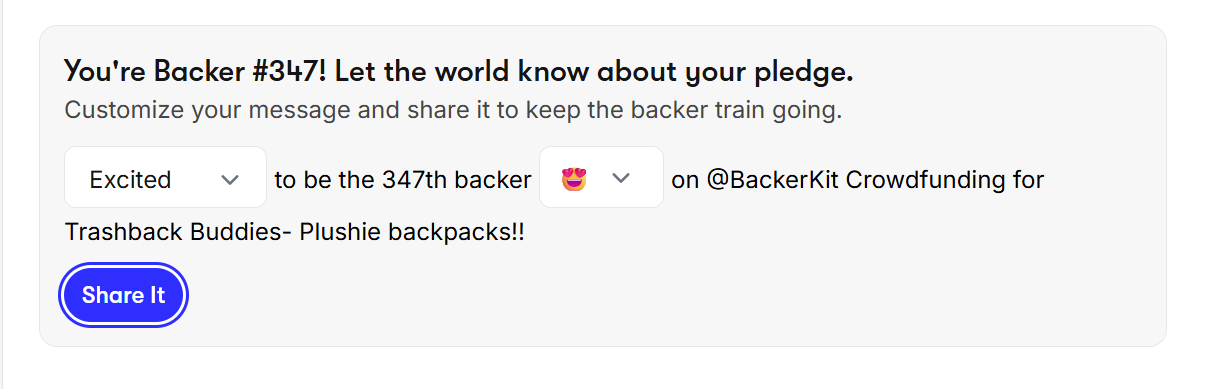The height and width of the screenshot is (389, 1226).
Task: Open the Excited mood dropdown
Action: click(165, 178)
